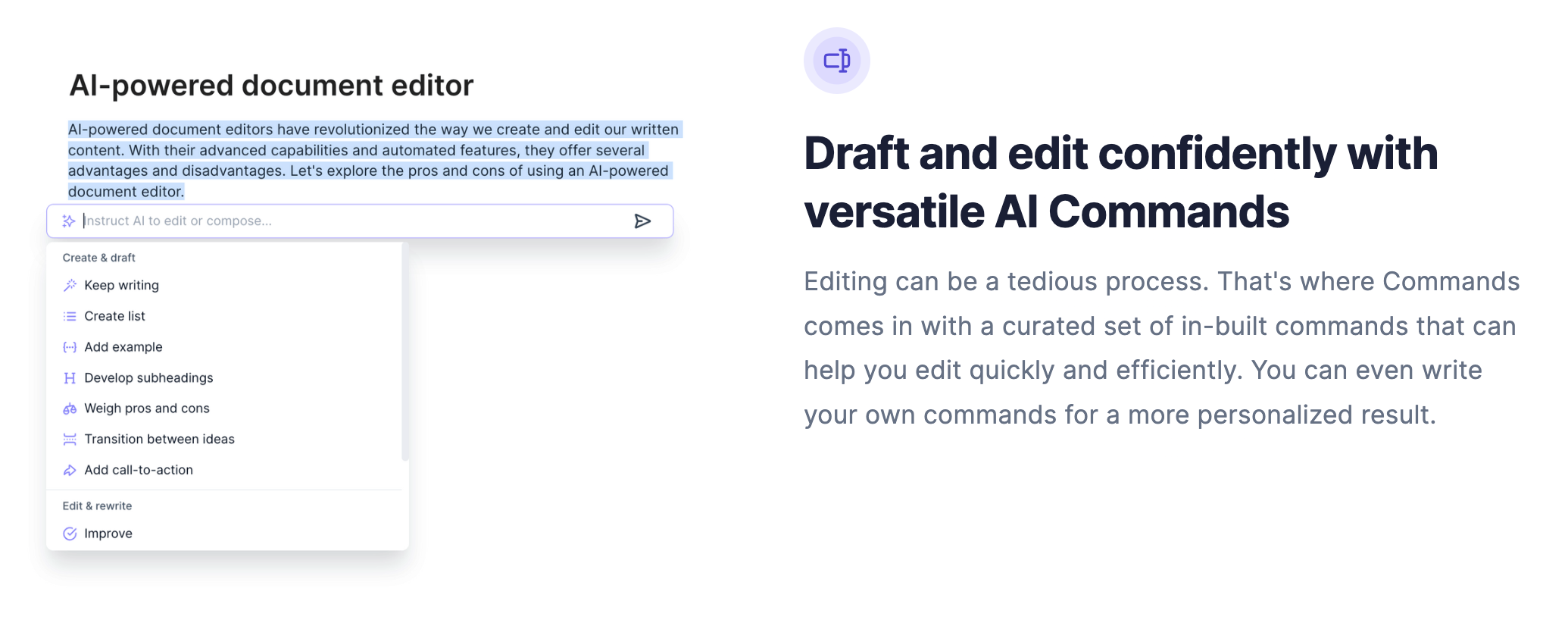Pick Weigh pros and cons
This screenshot has width=1568, height=626.
pyautogui.click(x=147, y=408)
